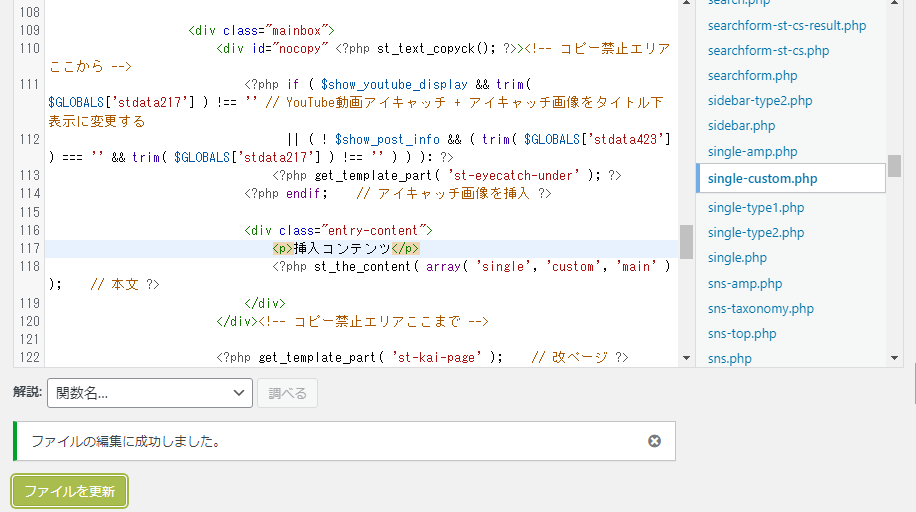Screen dimensions: 916x512
Task: Click line number 116 in gutter
Action: (x=29, y=230)
